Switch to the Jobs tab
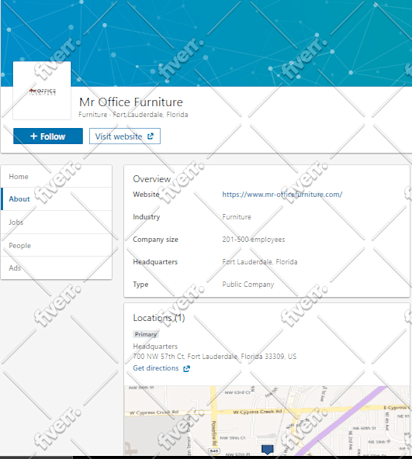Image resolution: width=412 pixels, height=459 pixels. [x=56, y=222]
